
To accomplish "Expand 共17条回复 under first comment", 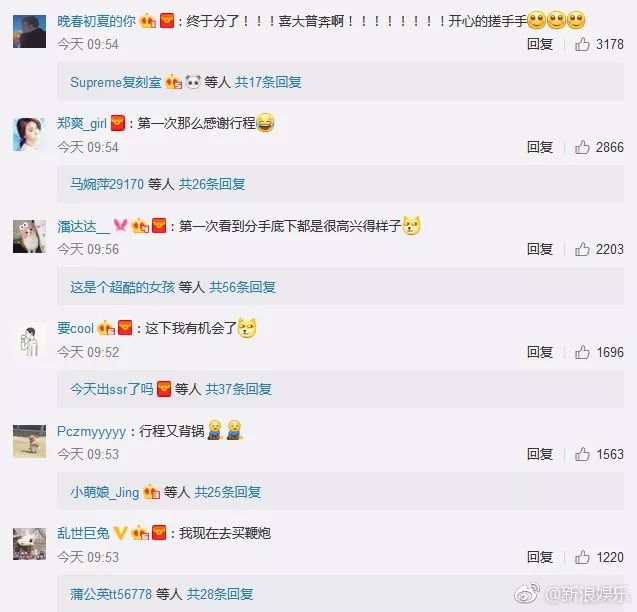I will tap(268, 82).
